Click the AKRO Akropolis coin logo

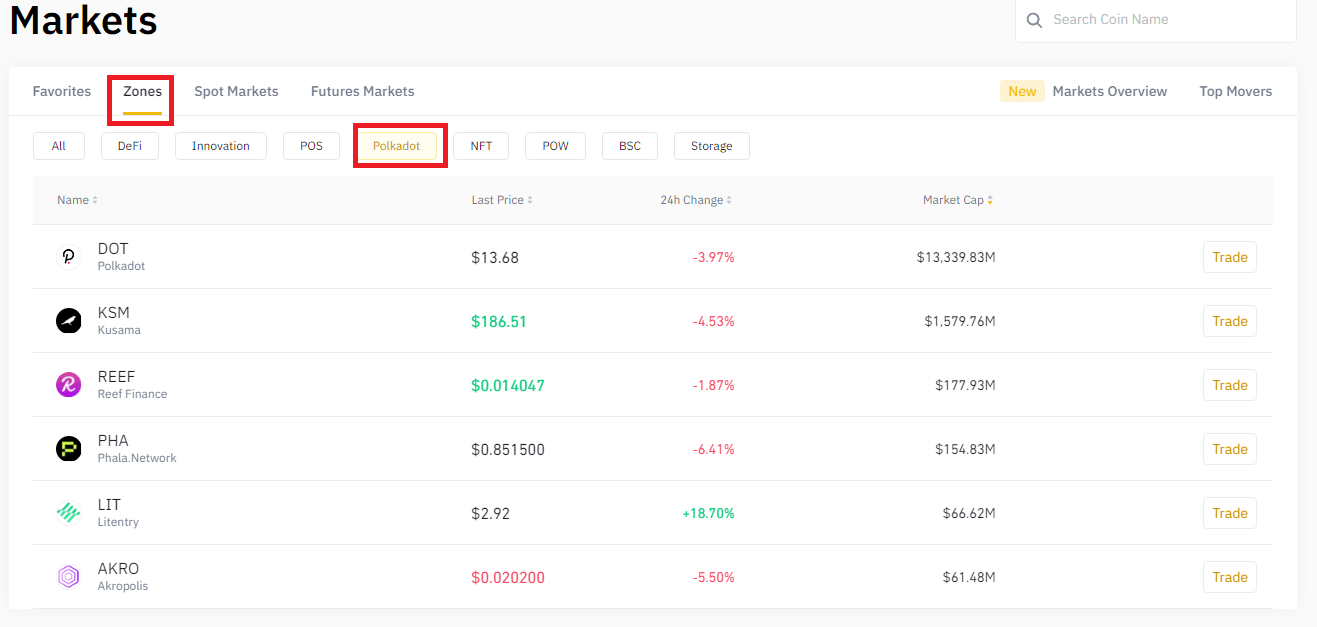tap(68, 577)
